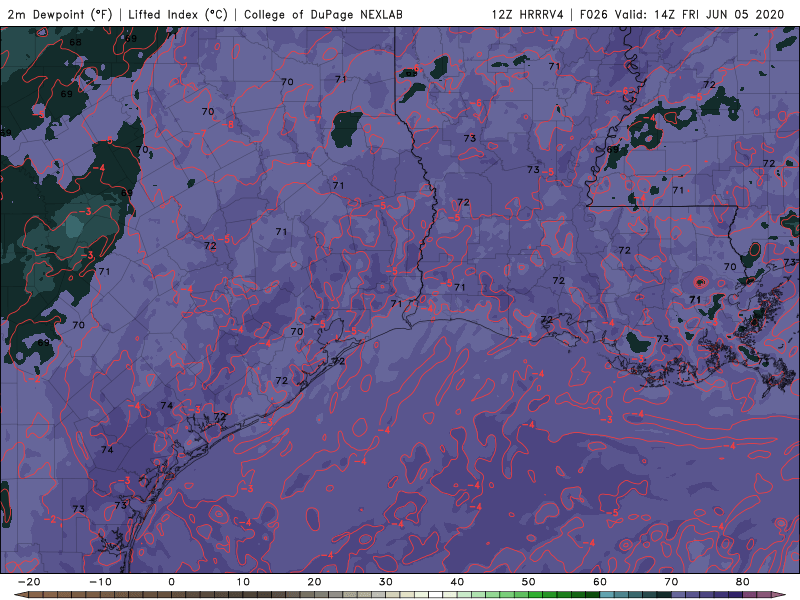
Task: Click the '30' color bar label
Action: [386, 582]
